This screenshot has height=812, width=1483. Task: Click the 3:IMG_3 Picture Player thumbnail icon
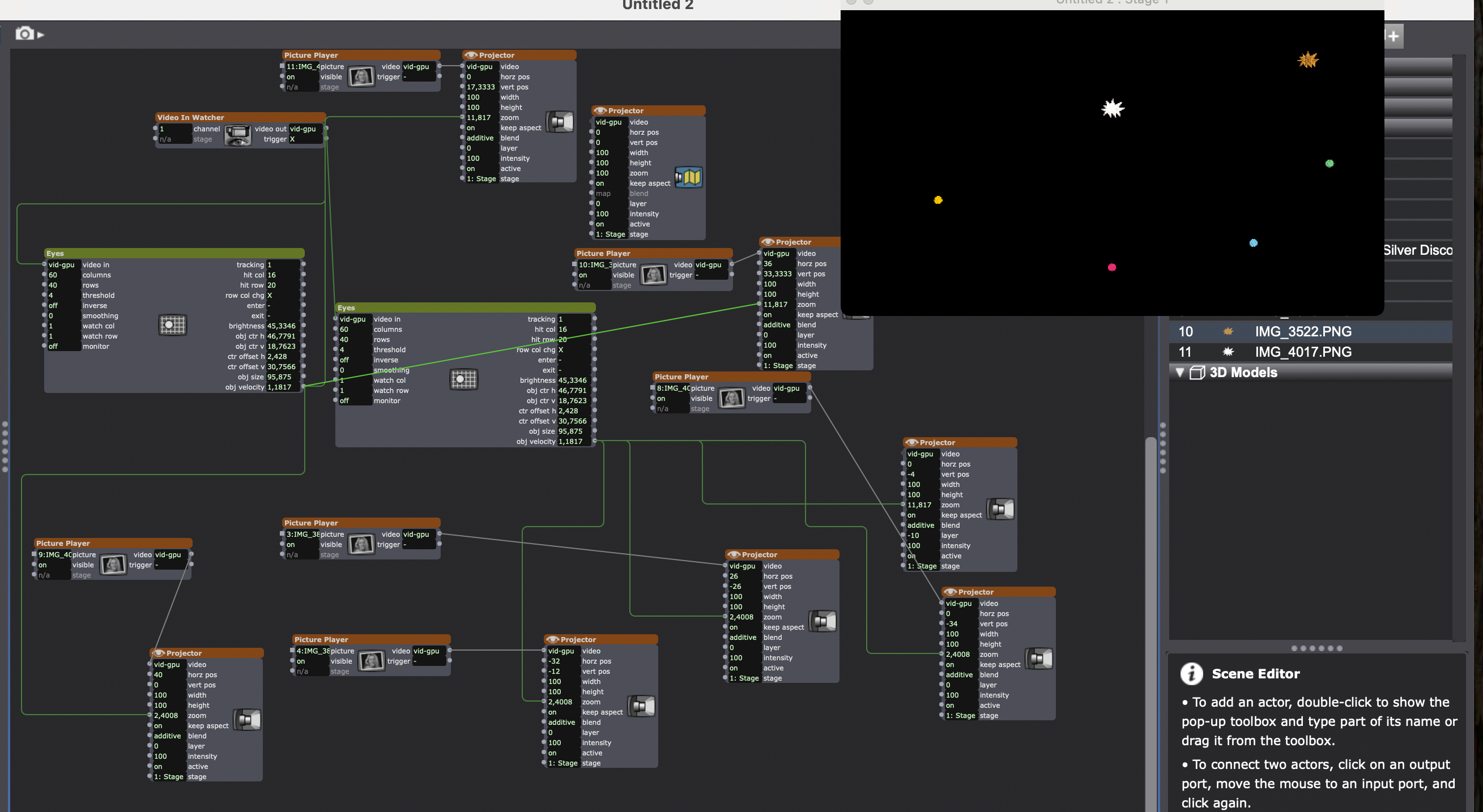coord(361,544)
